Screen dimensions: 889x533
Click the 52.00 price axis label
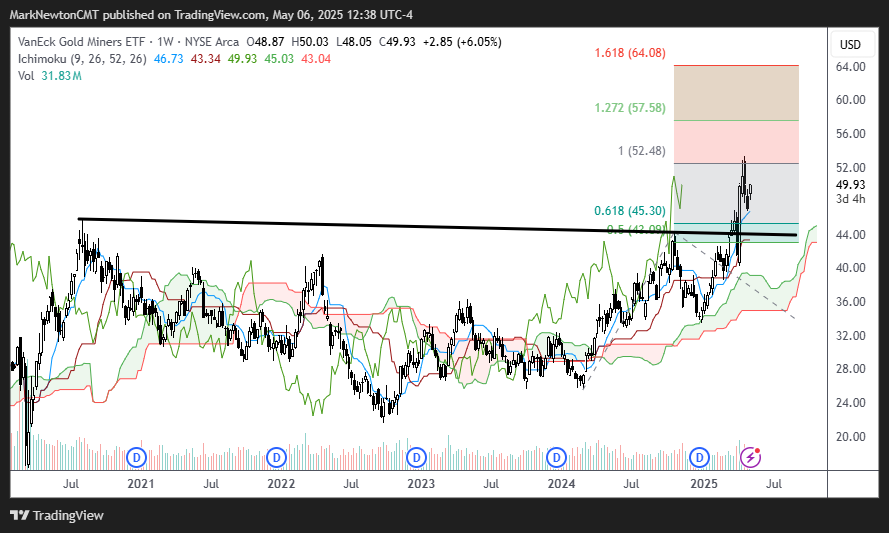point(850,168)
